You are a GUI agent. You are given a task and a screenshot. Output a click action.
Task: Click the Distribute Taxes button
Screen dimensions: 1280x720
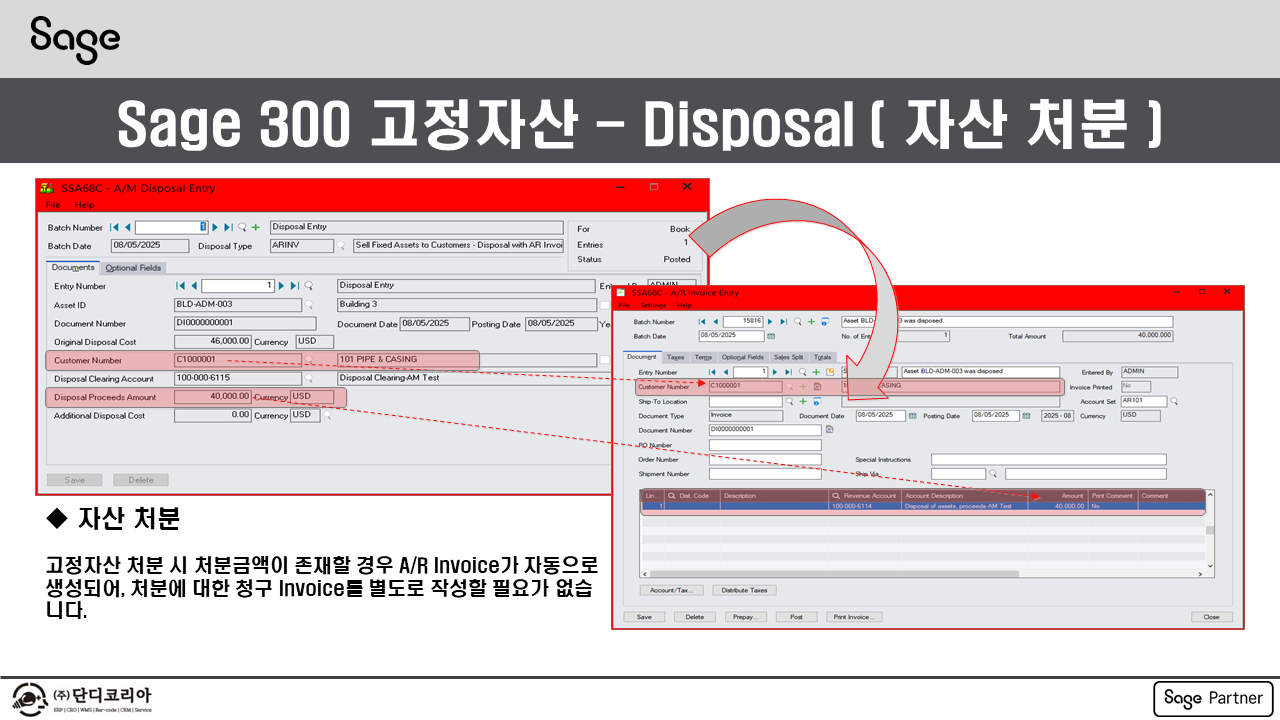coord(745,590)
